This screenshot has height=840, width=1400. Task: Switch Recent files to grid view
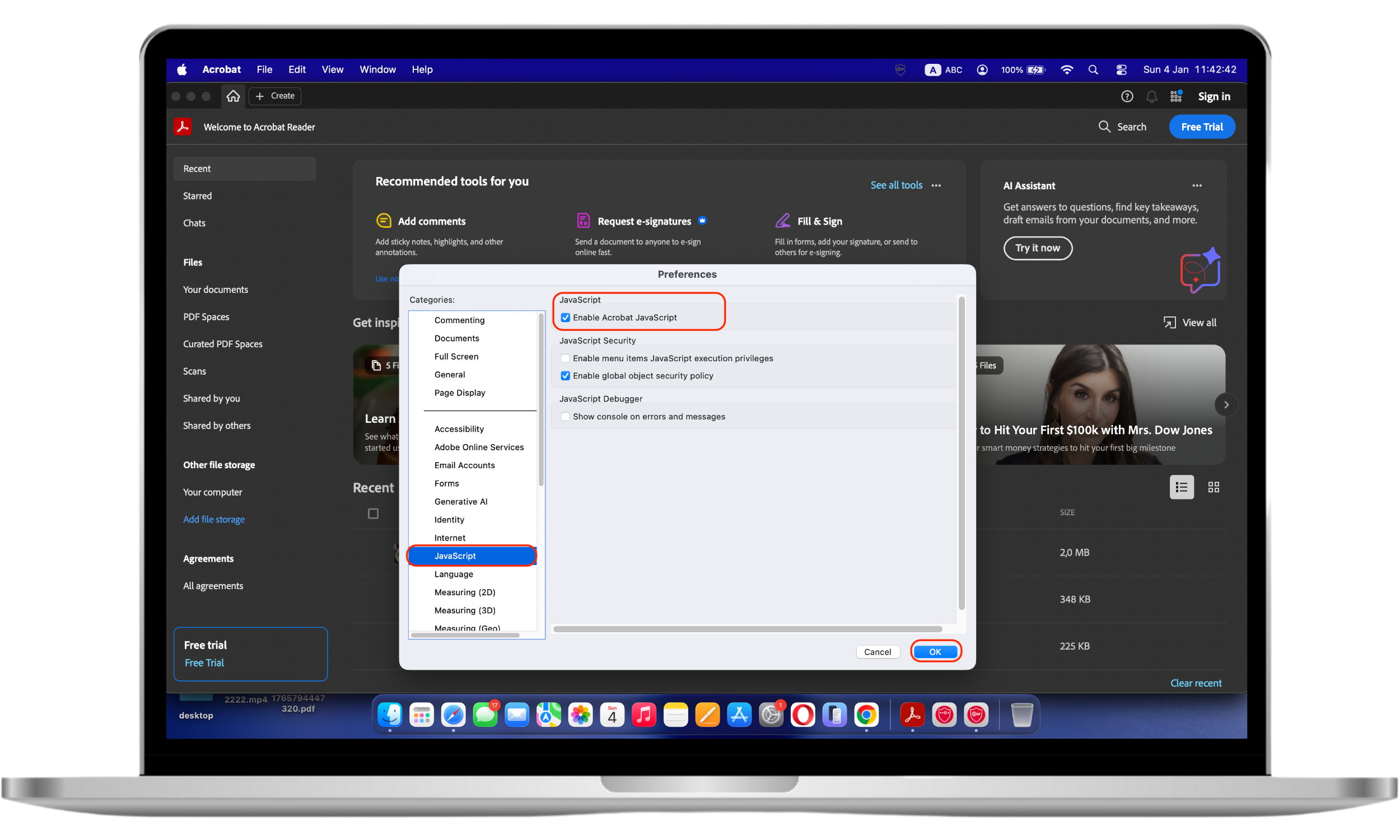pyautogui.click(x=1214, y=487)
